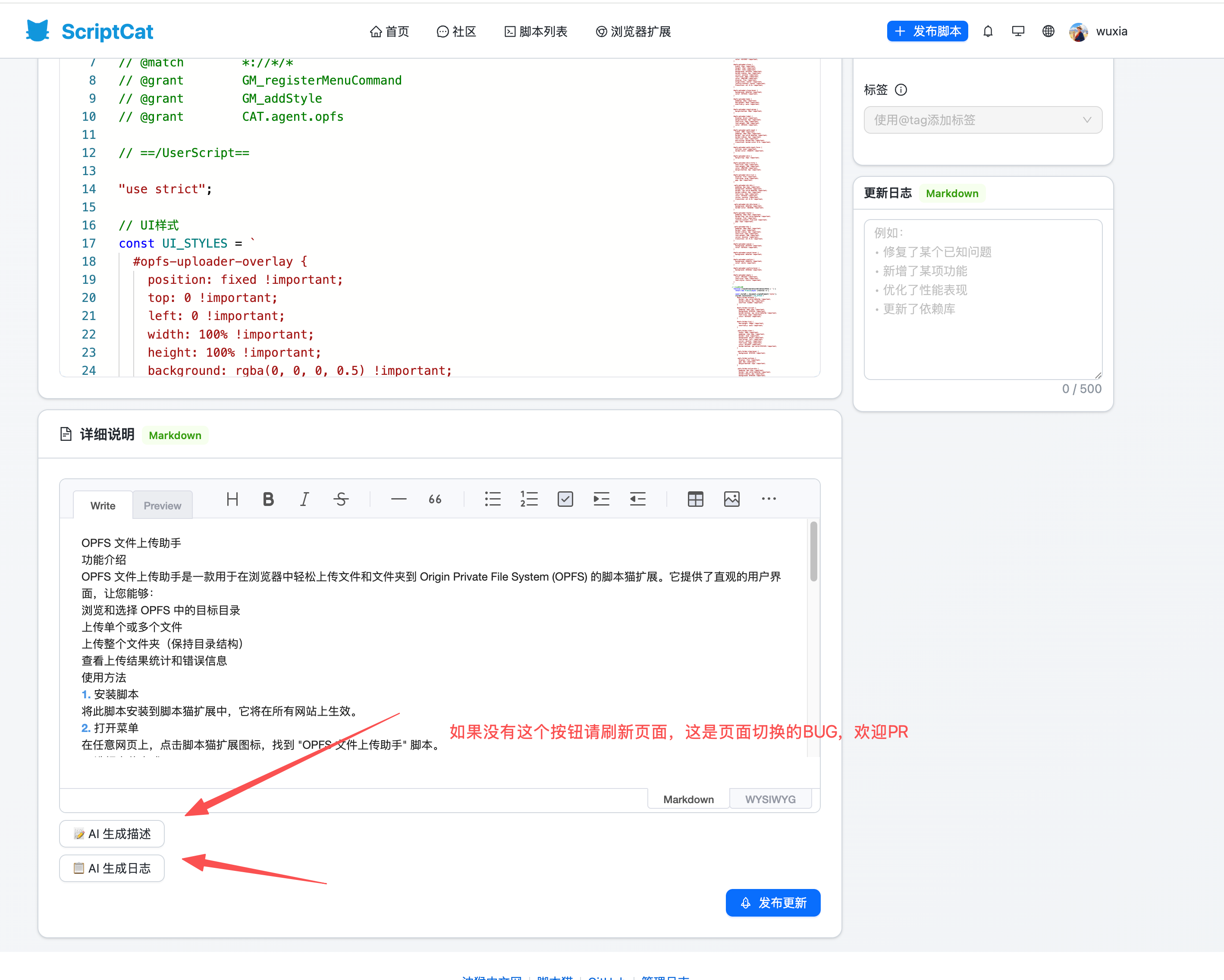Expand the 使用@tag添加标签 dropdown
This screenshot has height=980, width=1224.
pyautogui.click(x=983, y=120)
